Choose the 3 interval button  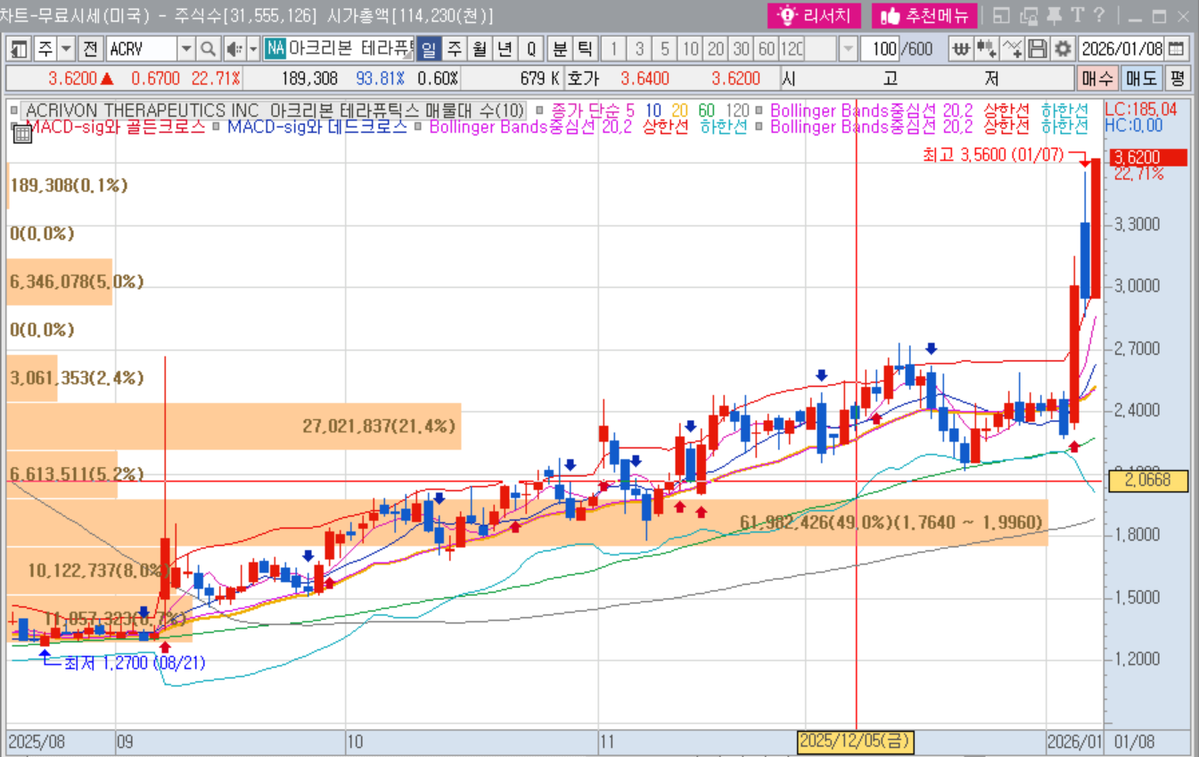[x=639, y=50]
